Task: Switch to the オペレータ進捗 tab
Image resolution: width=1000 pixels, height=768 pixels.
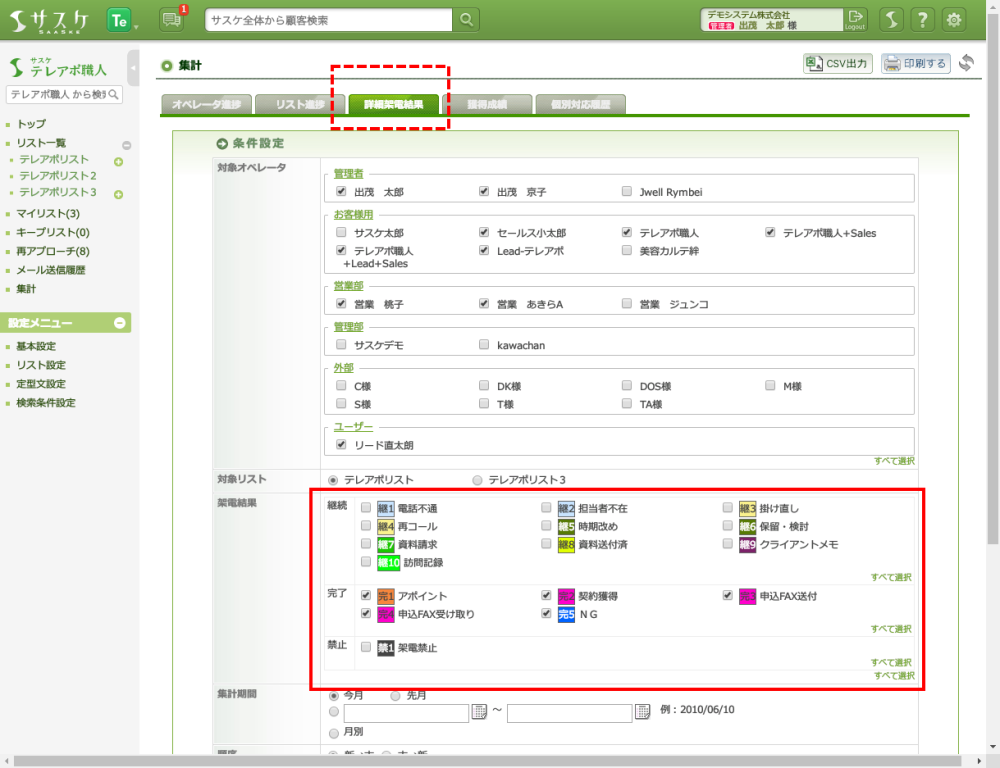Action: tap(206, 104)
